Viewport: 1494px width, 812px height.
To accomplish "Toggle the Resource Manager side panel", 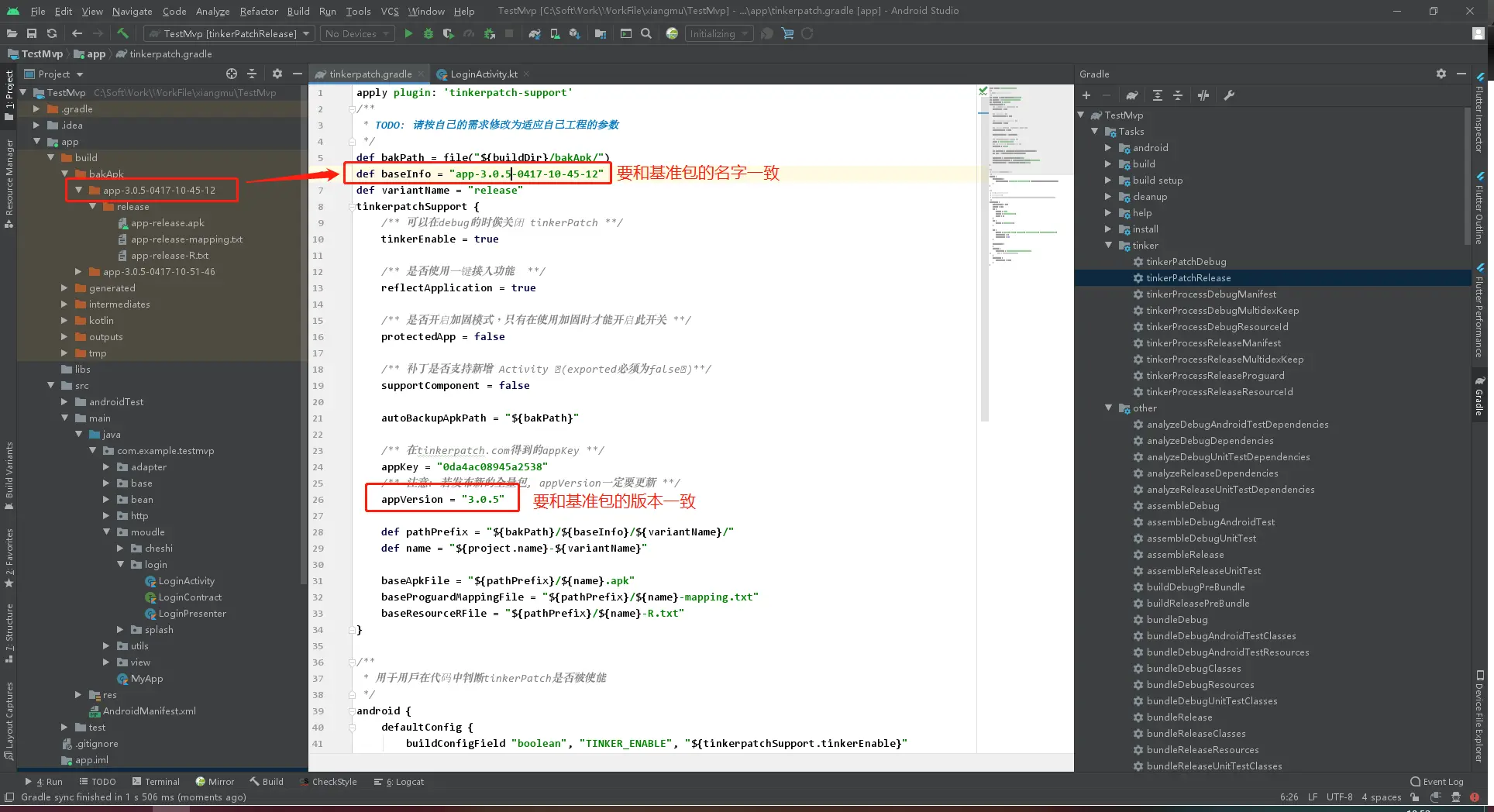I will [9, 183].
